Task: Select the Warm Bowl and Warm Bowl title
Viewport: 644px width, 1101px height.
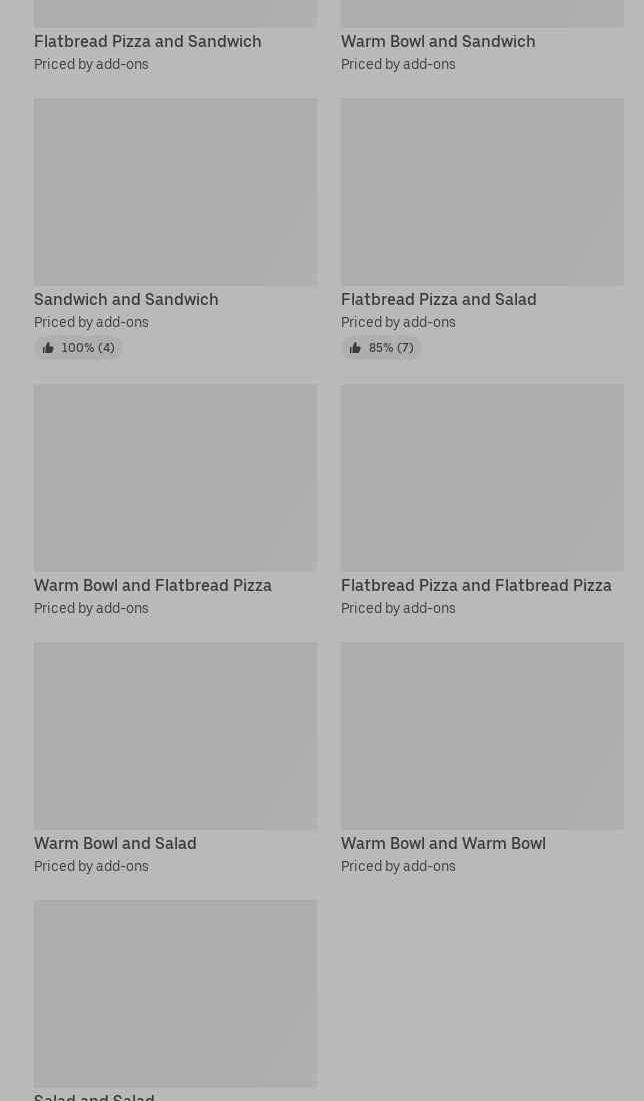Action: (443, 843)
